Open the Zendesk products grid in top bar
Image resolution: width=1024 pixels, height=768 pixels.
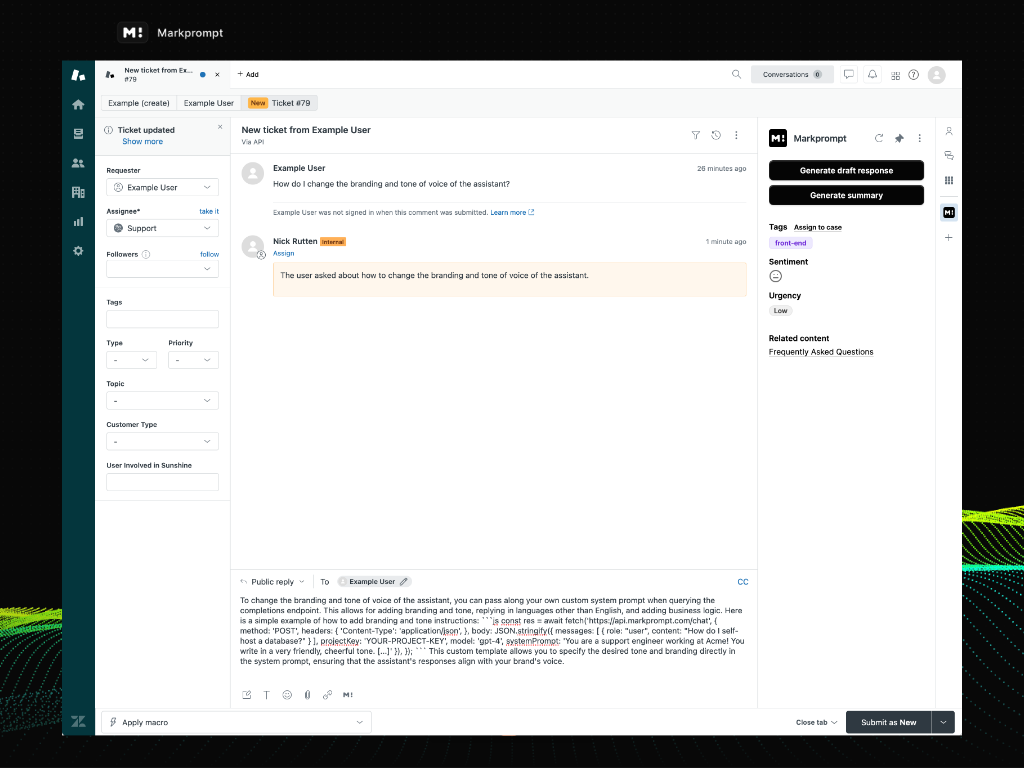pyautogui.click(x=895, y=75)
